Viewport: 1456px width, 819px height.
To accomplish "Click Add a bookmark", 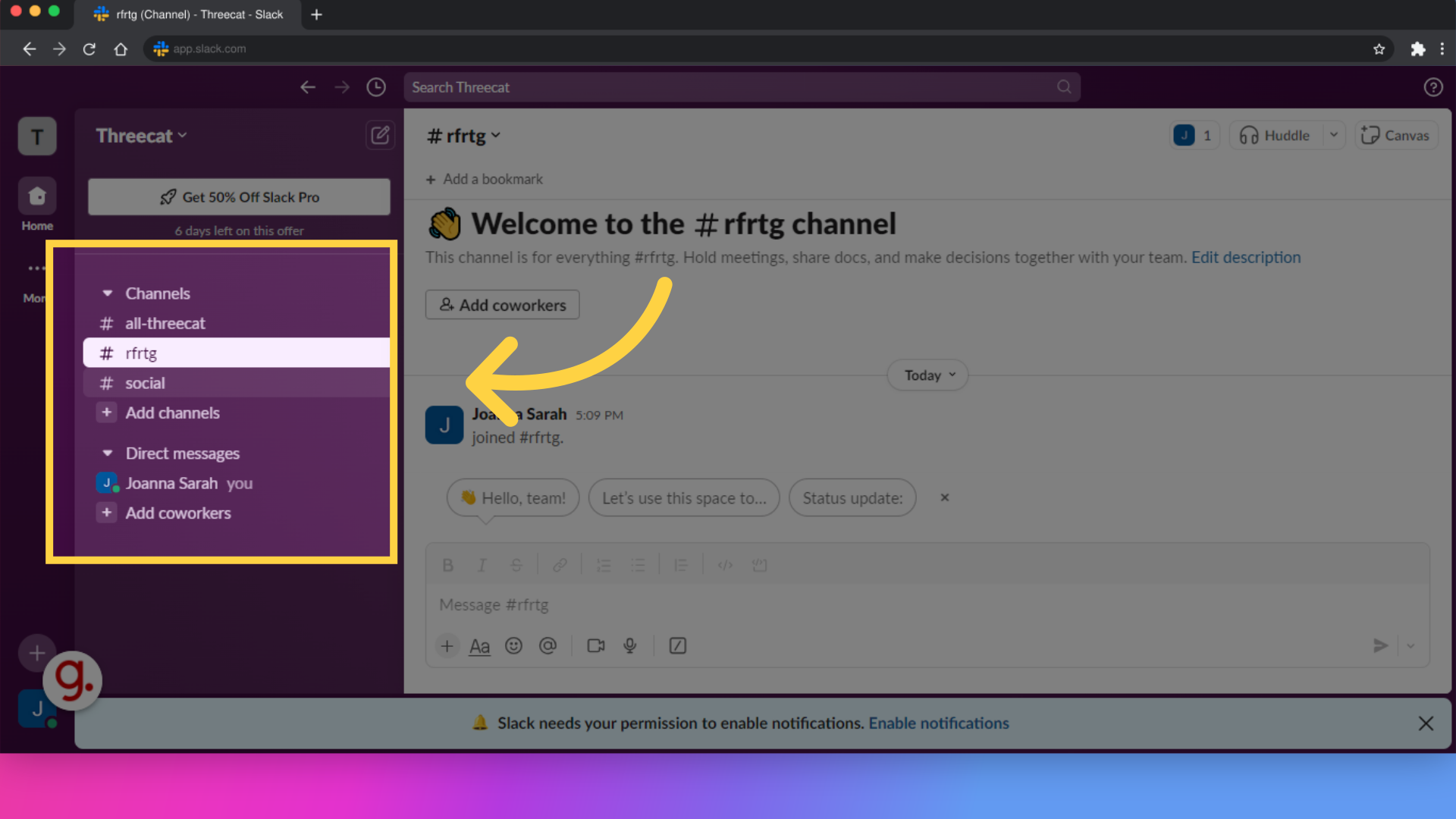I will [485, 180].
